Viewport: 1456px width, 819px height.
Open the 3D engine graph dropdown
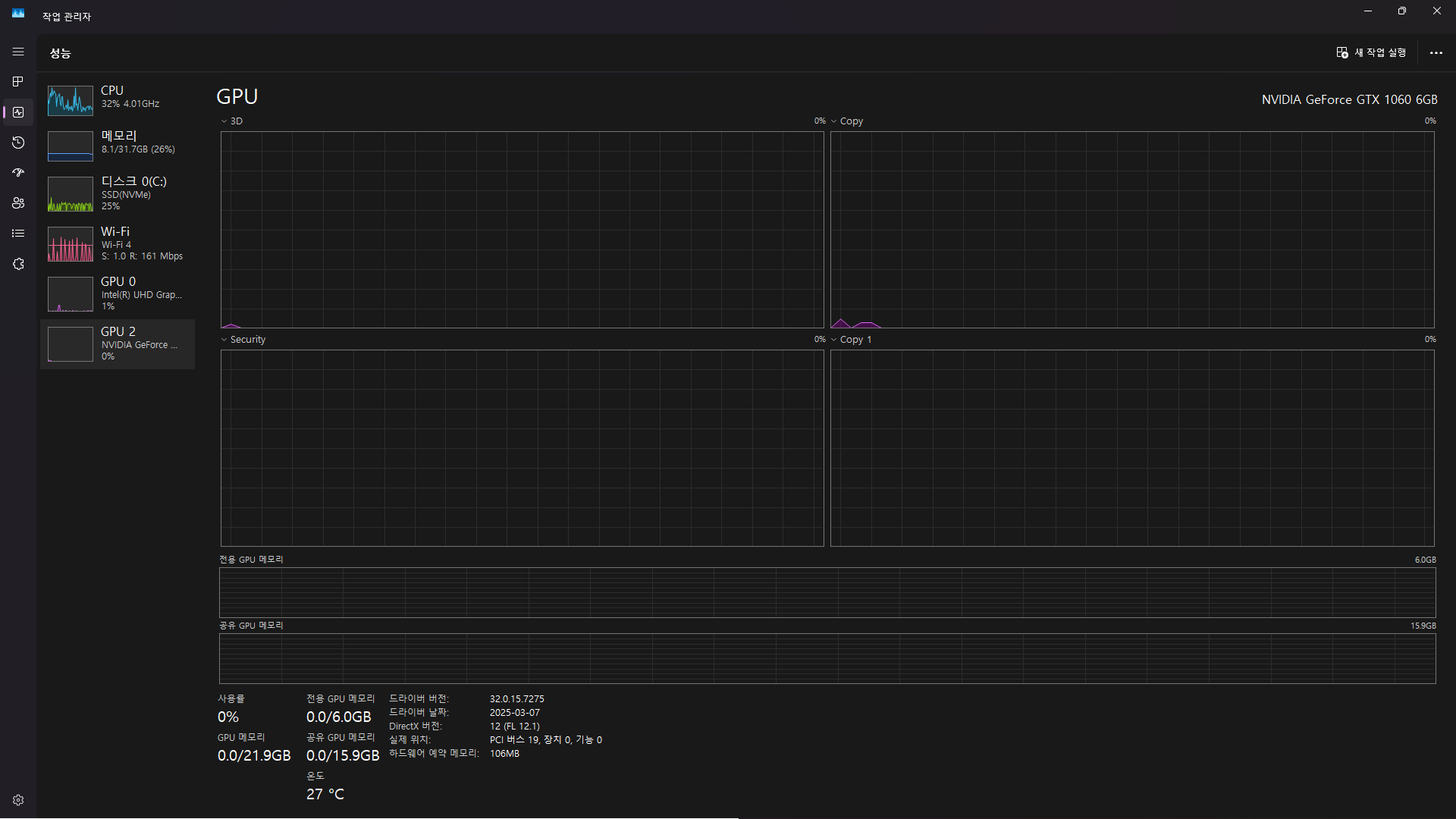coord(232,121)
